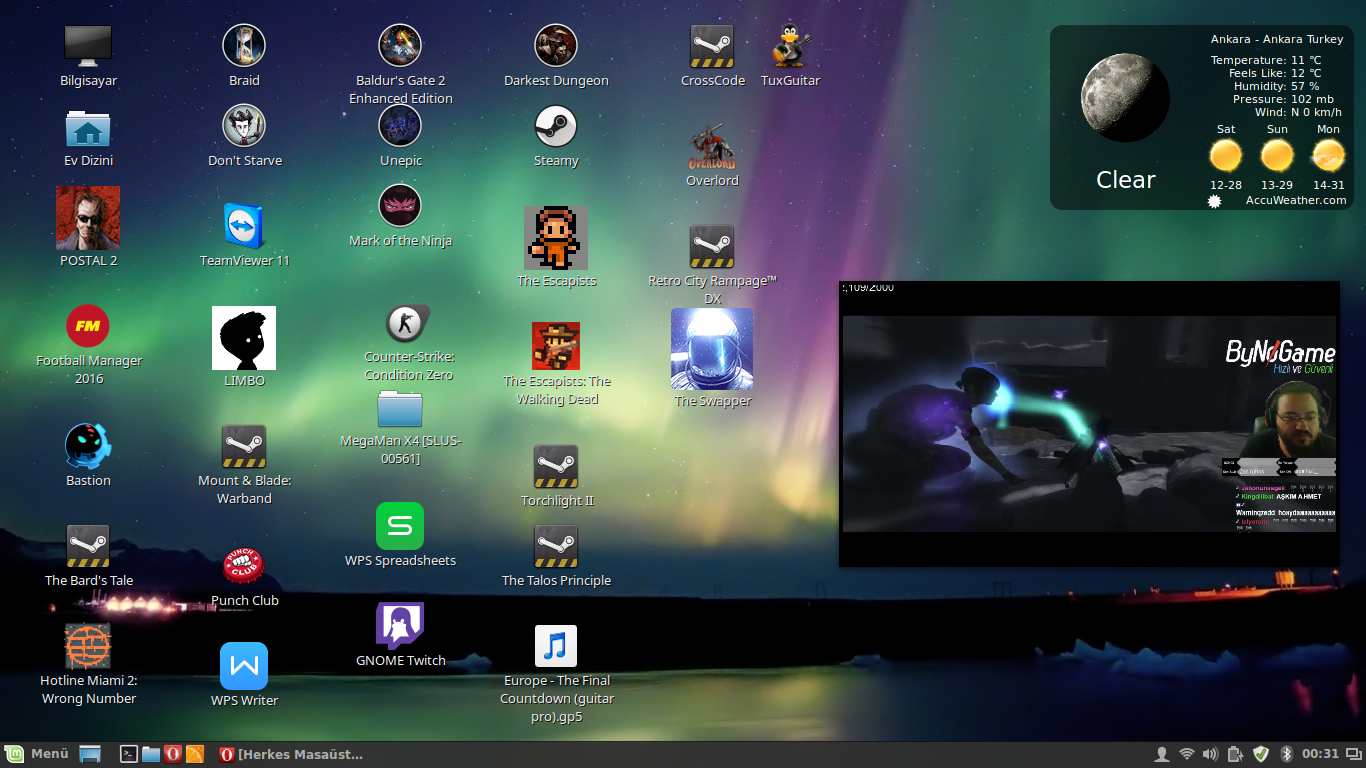Viewport: 1366px width, 768px height.
Task: Open the MegaMan X4 folder
Action: point(400,408)
